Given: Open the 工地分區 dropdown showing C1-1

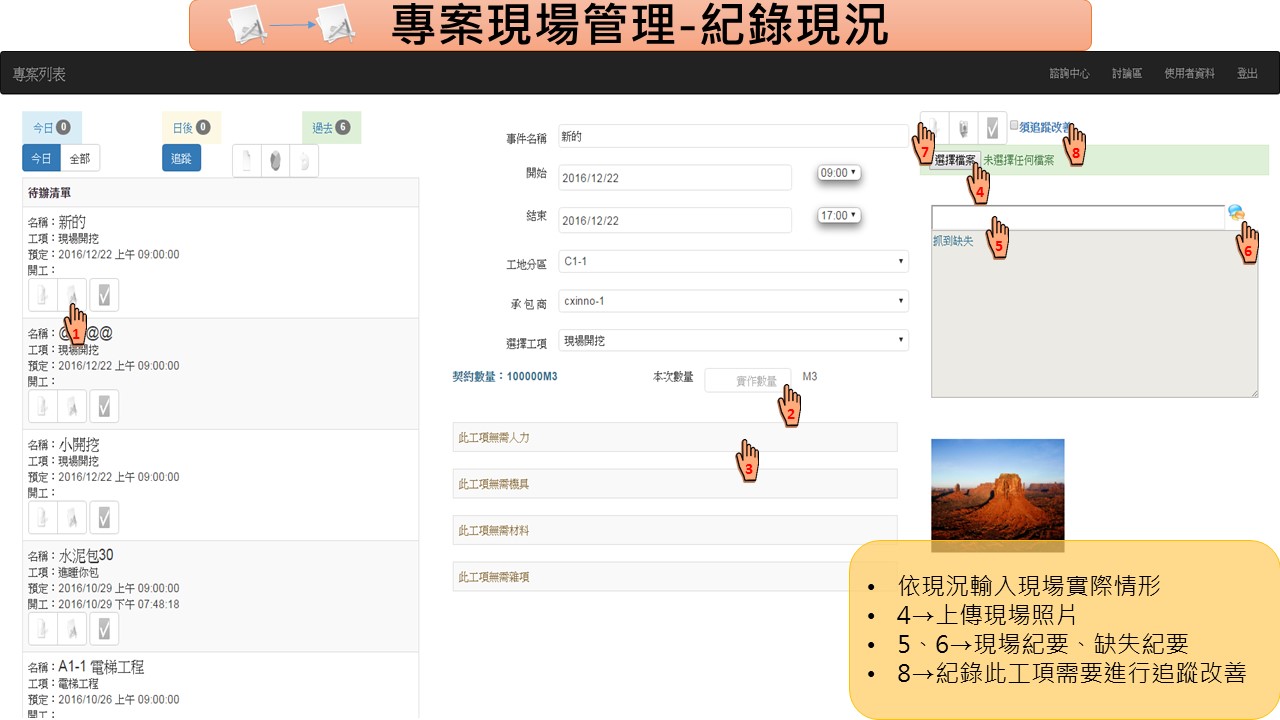Looking at the screenshot, I should point(733,262).
